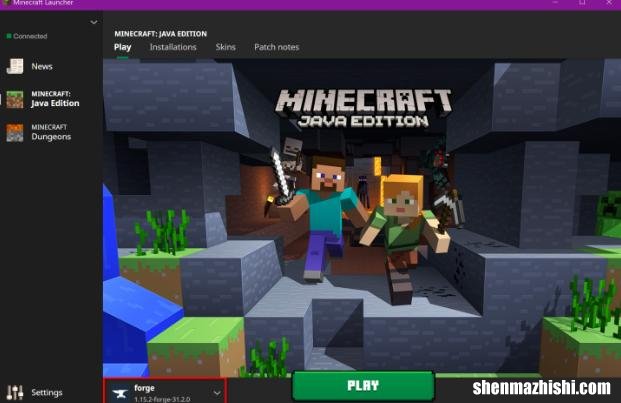621x403 pixels.
Task: Click the forge anvil icon
Action: [x=119, y=393]
